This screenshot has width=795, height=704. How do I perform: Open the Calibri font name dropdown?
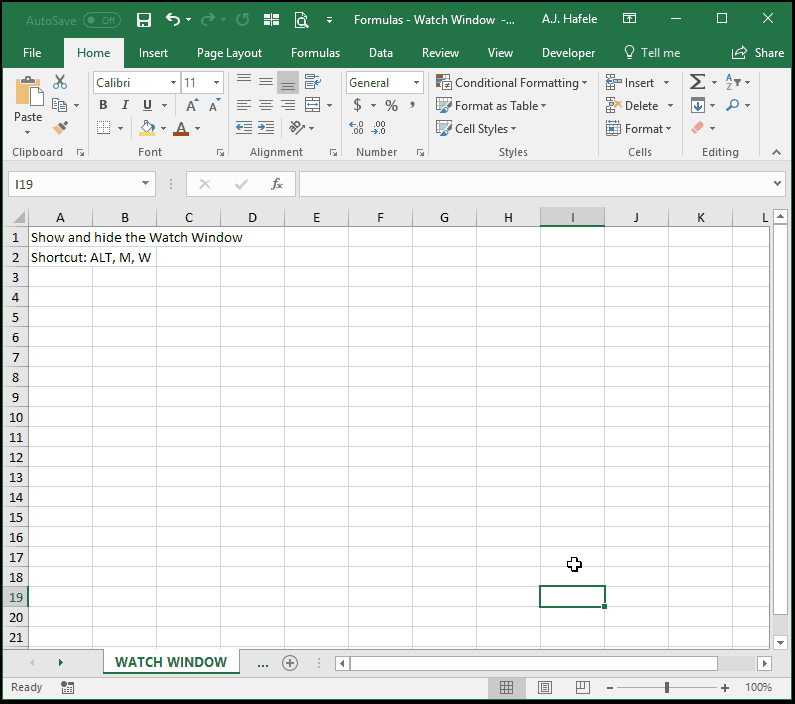[173, 83]
